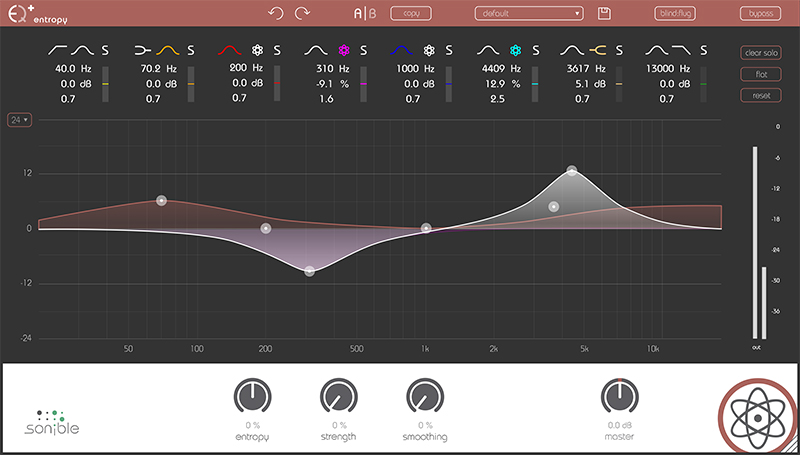The width and height of the screenshot is (800, 455).
Task: Click the master gain knob
Action: click(619, 397)
